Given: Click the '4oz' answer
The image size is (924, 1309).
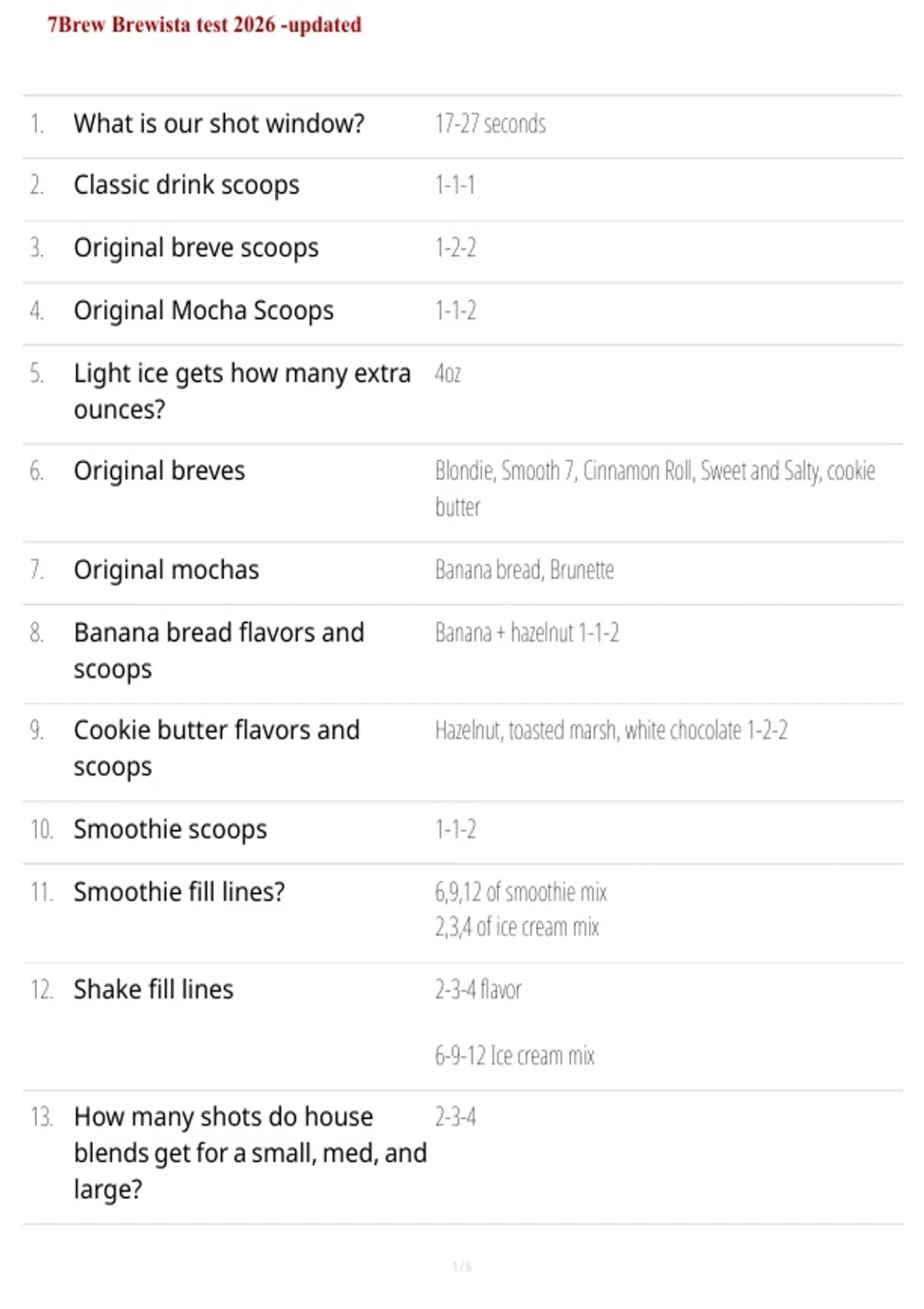Looking at the screenshot, I should (448, 373).
